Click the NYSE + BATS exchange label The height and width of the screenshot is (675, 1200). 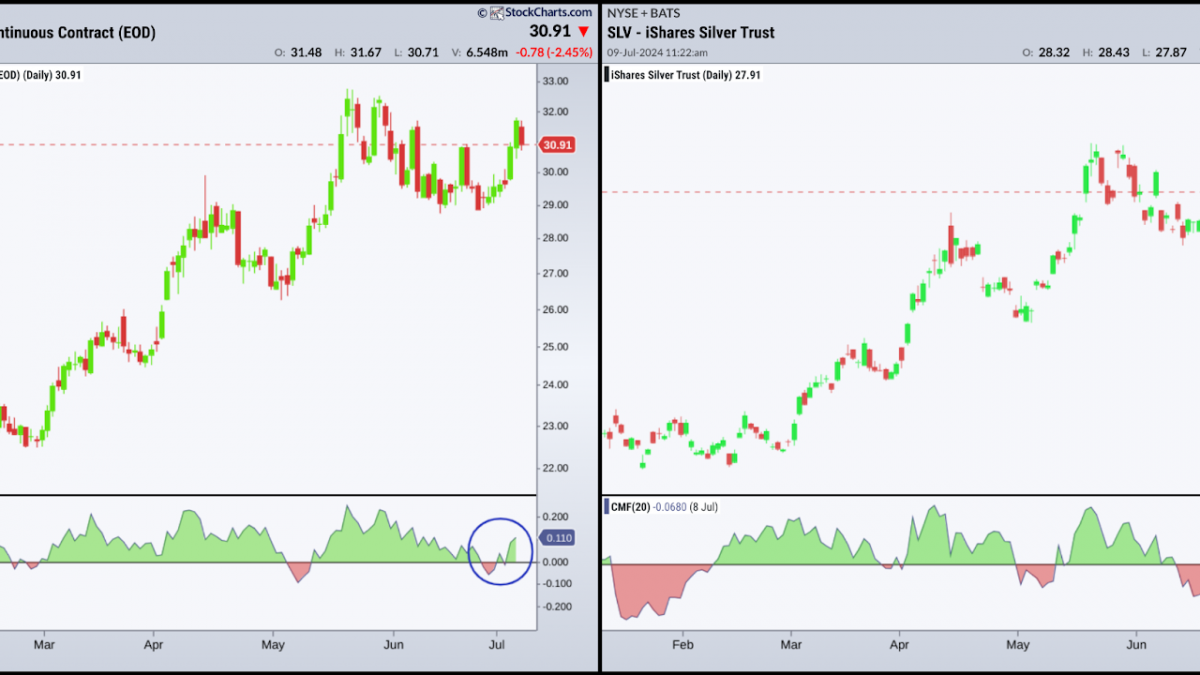point(646,13)
